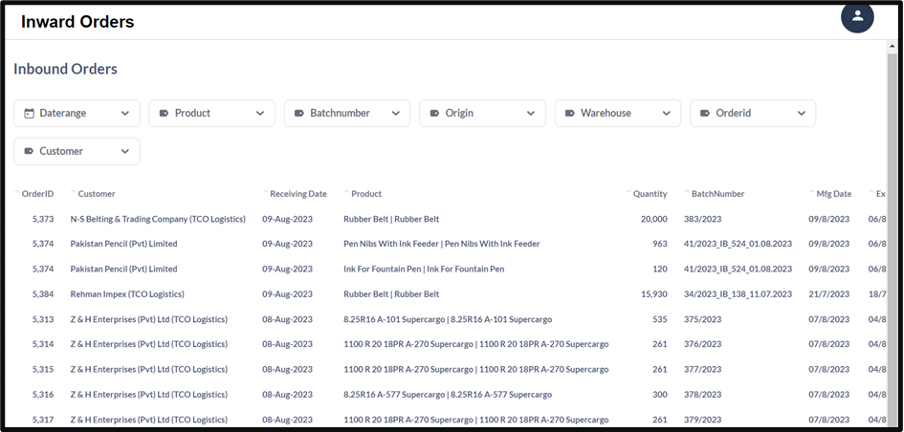Sort table by OrderID column header

[37, 194]
